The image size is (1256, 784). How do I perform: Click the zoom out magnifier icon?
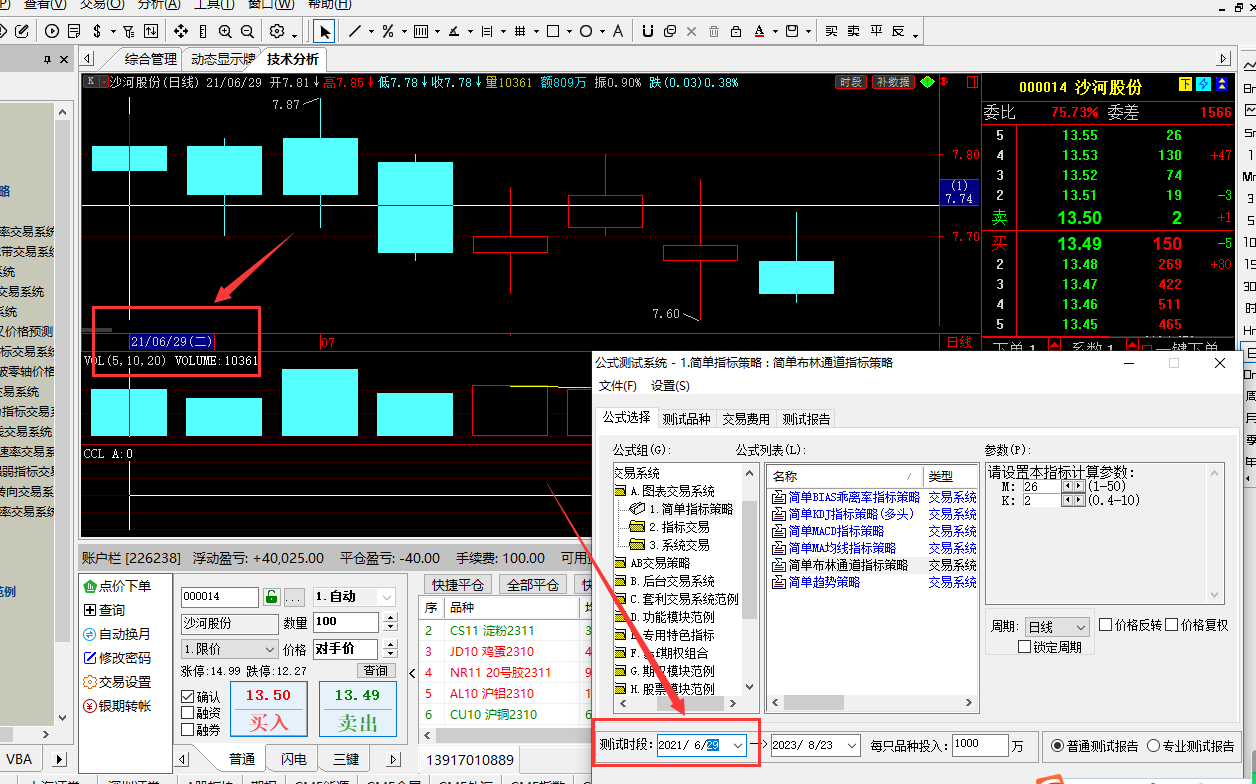(247, 31)
